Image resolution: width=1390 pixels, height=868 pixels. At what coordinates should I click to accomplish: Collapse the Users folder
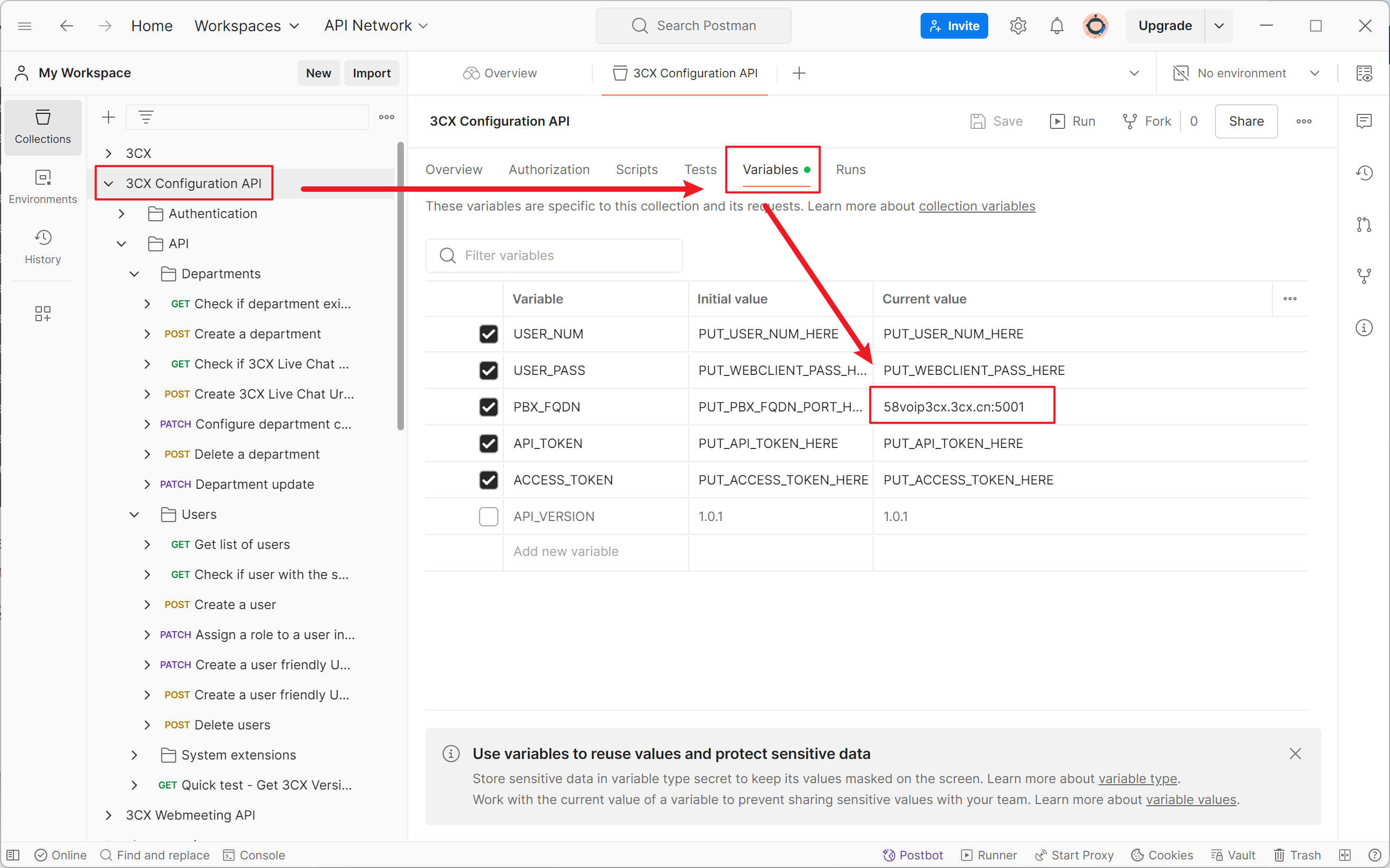pos(134,515)
